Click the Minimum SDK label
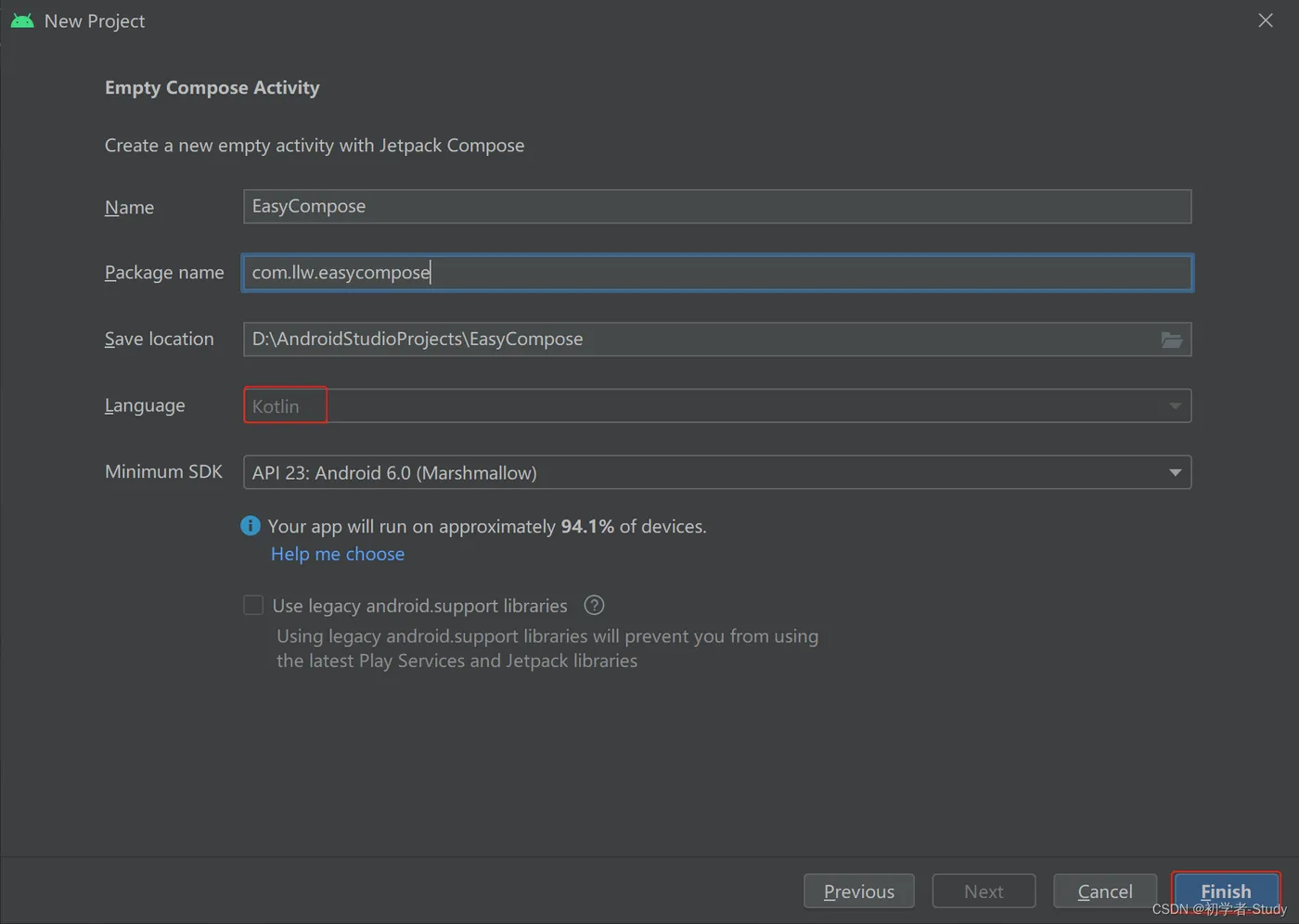 [x=163, y=471]
